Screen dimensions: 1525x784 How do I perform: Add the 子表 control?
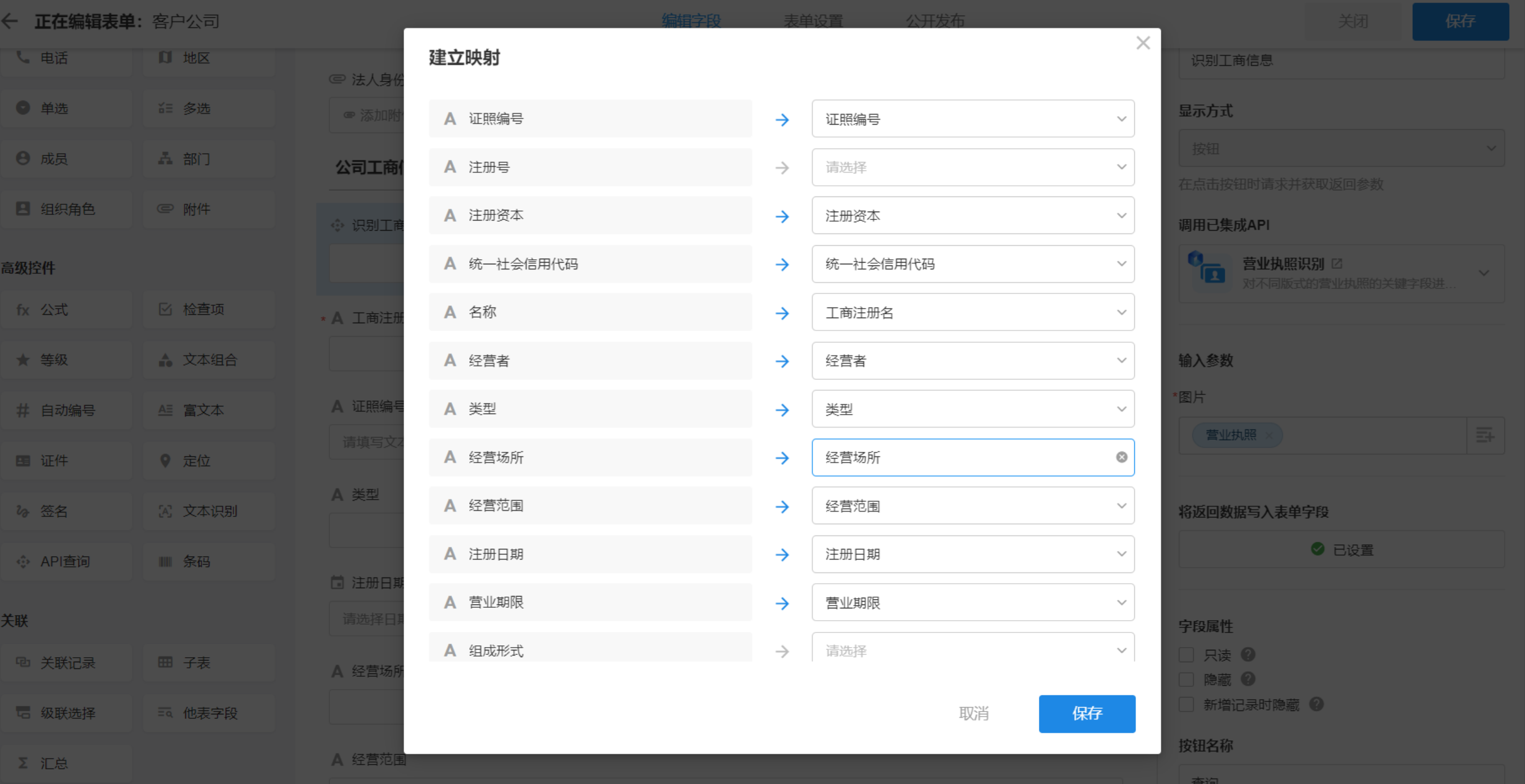tap(209, 663)
